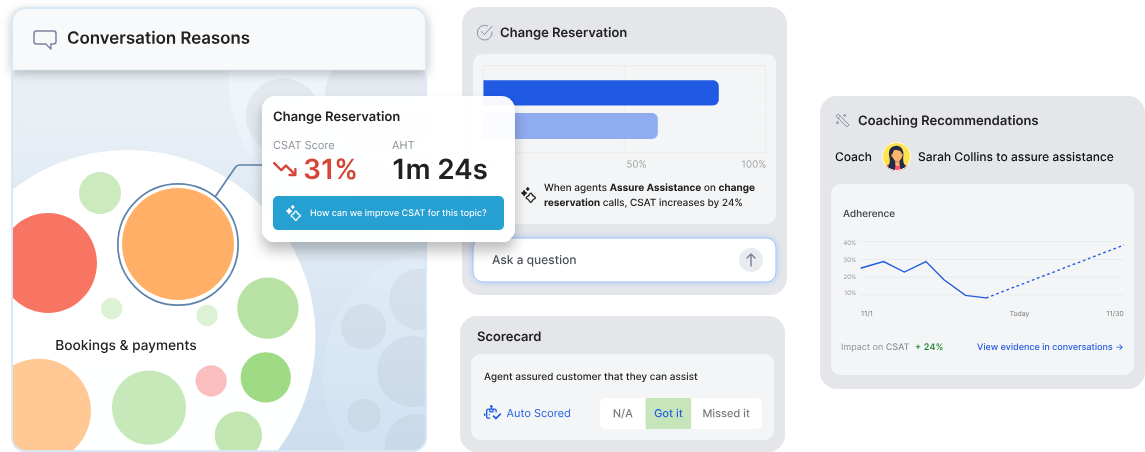This screenshot has height=452, width=1145.
Task: Click the 'Coaching Recommendations' heading
Action: click(x=948, y=120)
